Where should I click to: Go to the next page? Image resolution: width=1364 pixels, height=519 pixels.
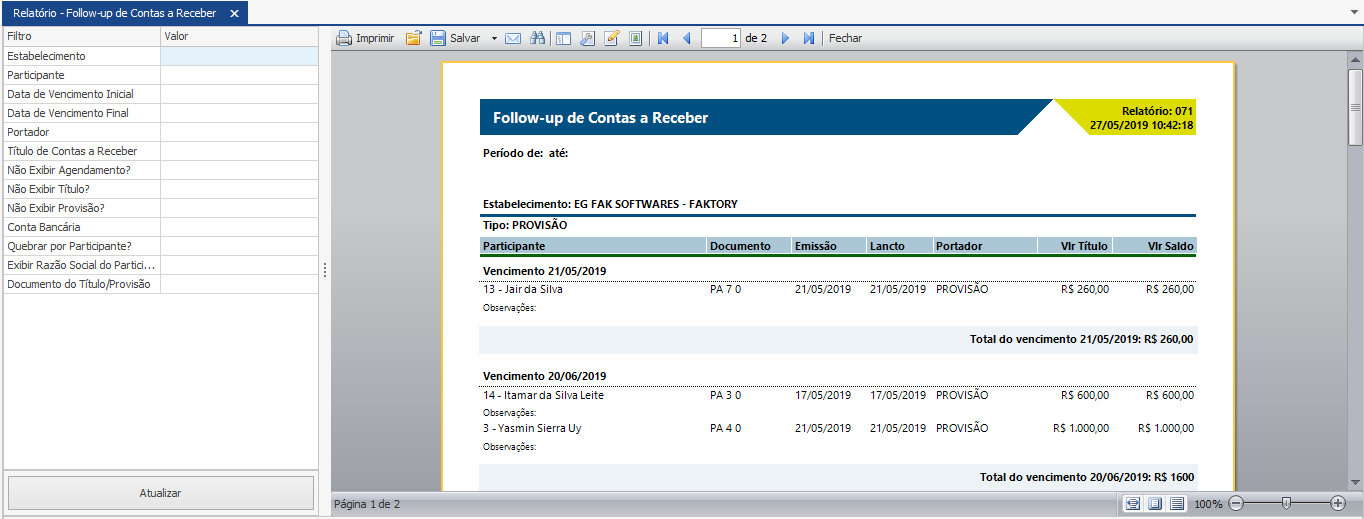[x=785, y=38]
